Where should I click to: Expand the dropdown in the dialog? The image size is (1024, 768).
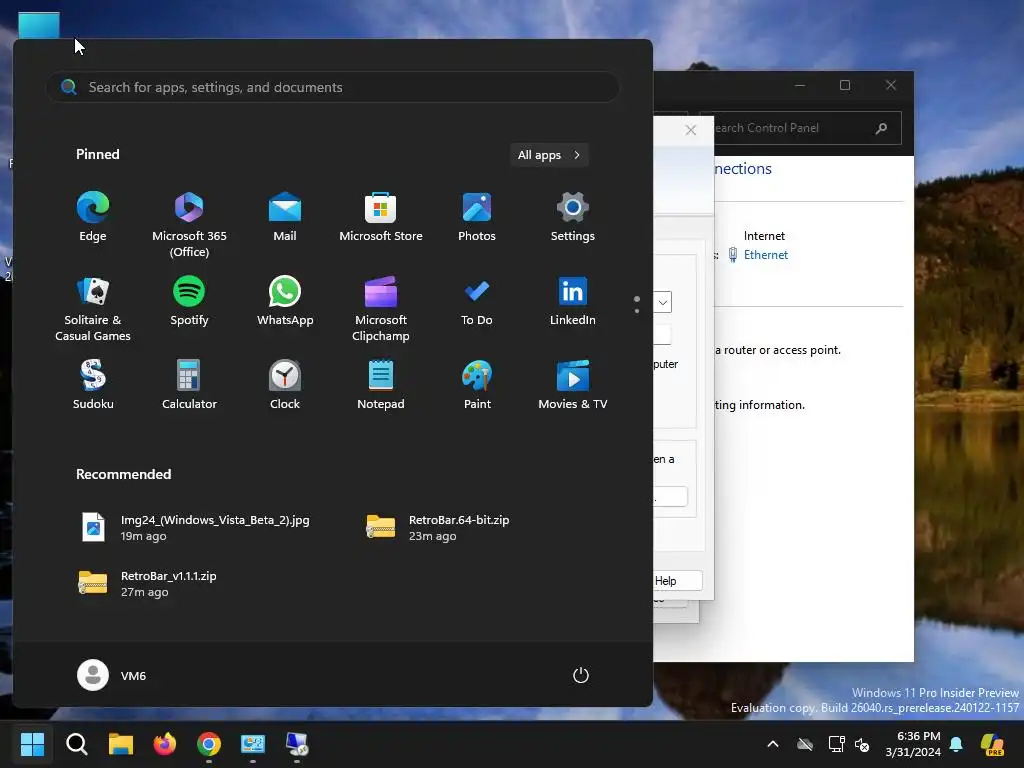click(662, 302)
